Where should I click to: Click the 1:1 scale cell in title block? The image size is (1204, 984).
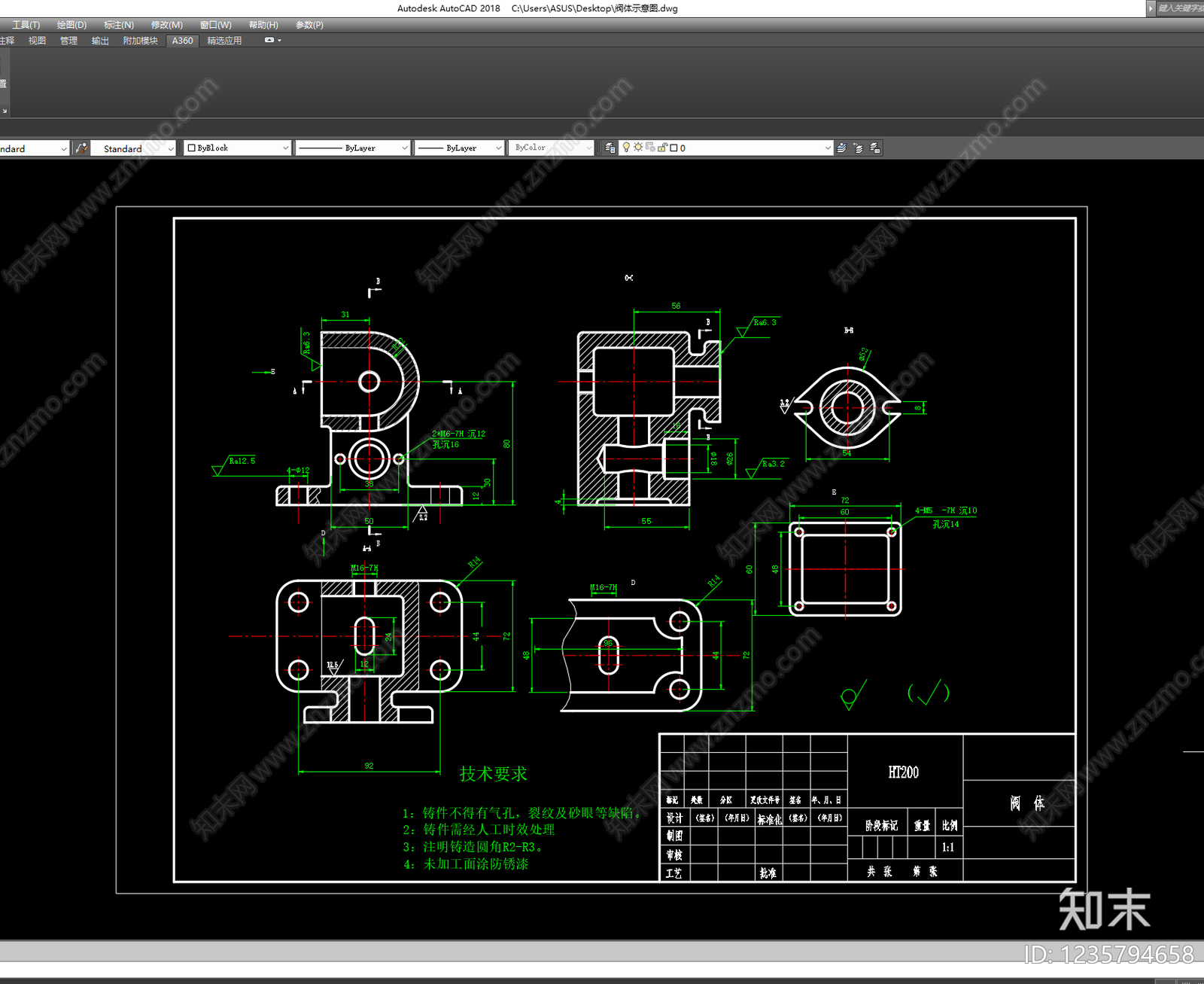(948, 848)
